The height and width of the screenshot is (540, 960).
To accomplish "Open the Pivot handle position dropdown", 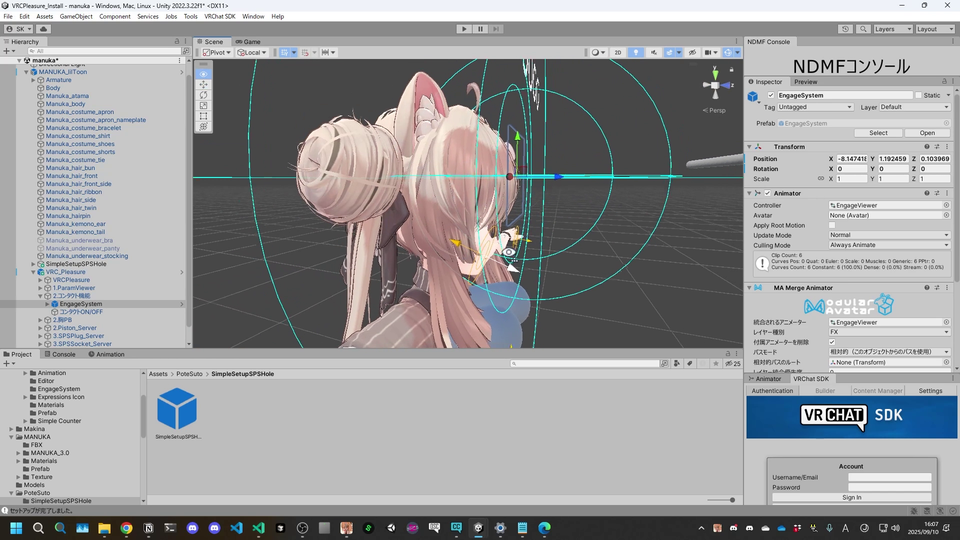I will [x=217, y=53].
